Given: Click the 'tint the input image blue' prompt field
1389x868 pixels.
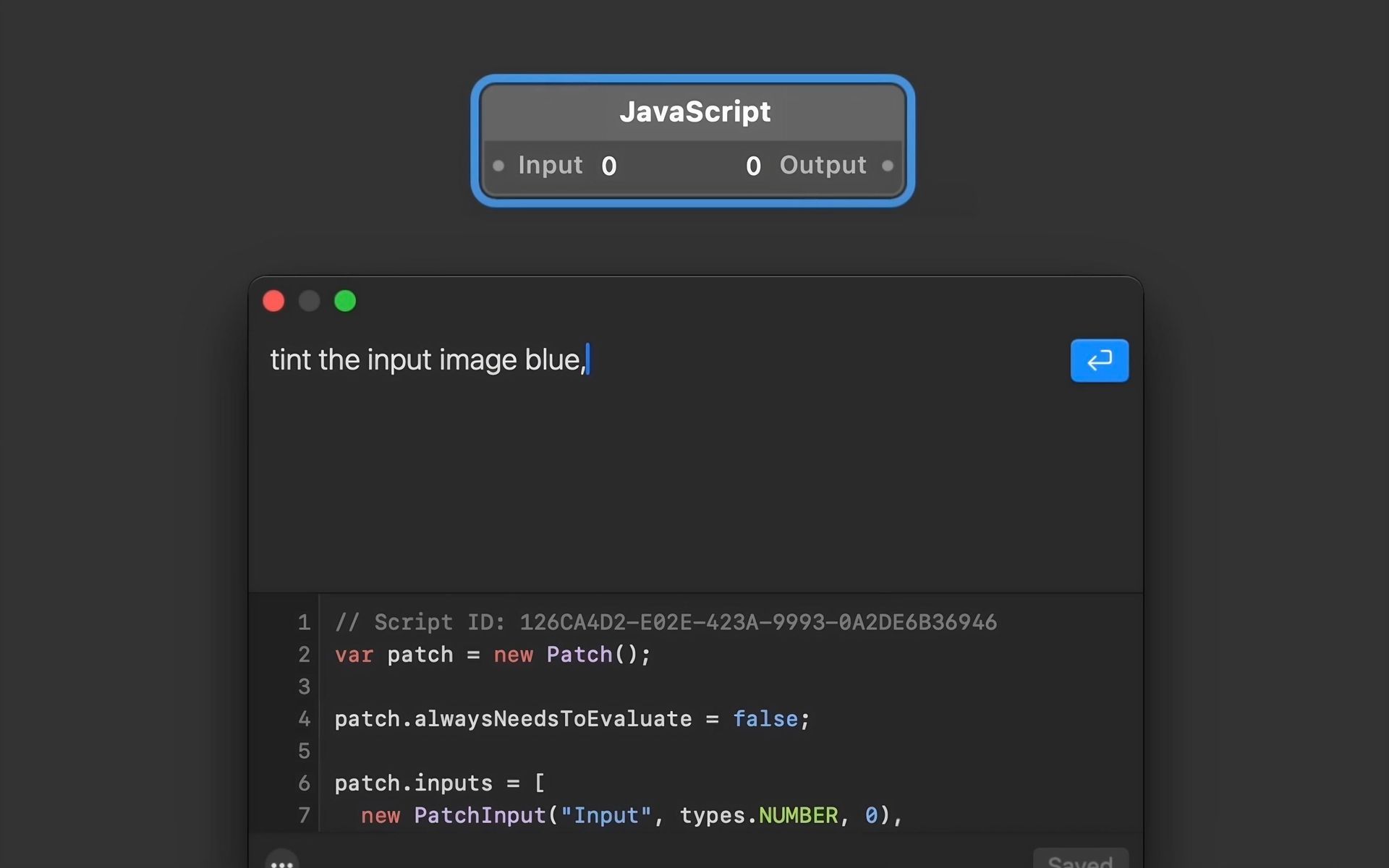Looking at the screenshot, I should (427, 360).
